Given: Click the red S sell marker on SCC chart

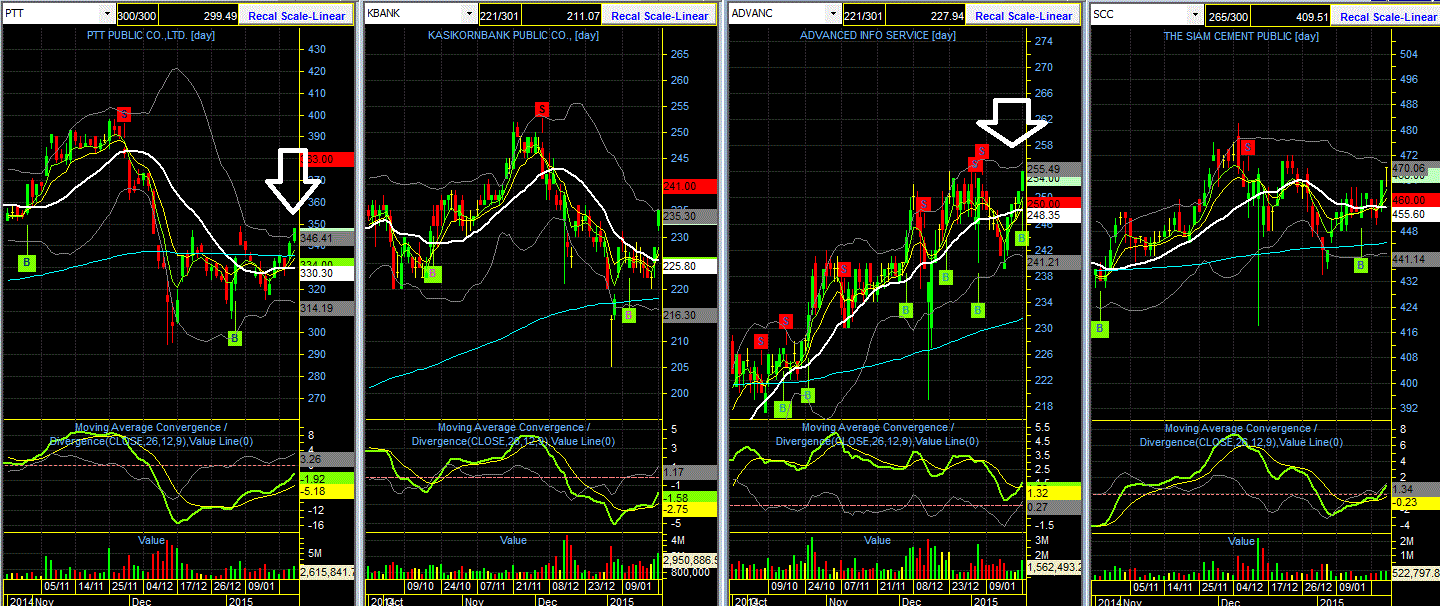Looking at the screenshot, I should pos(1248,146).
